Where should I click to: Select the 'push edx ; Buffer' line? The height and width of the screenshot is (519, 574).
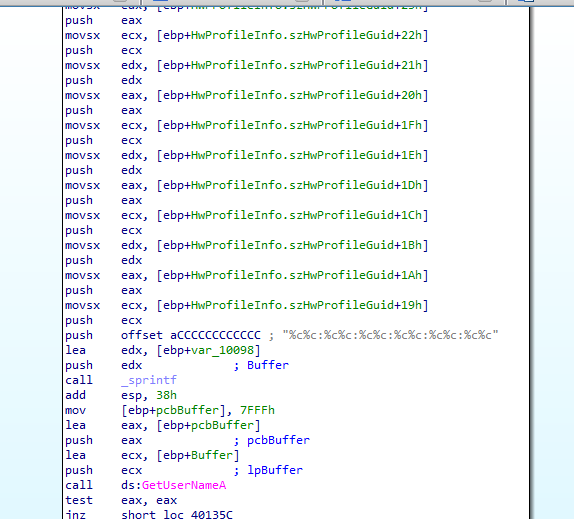tap(177, 365)
